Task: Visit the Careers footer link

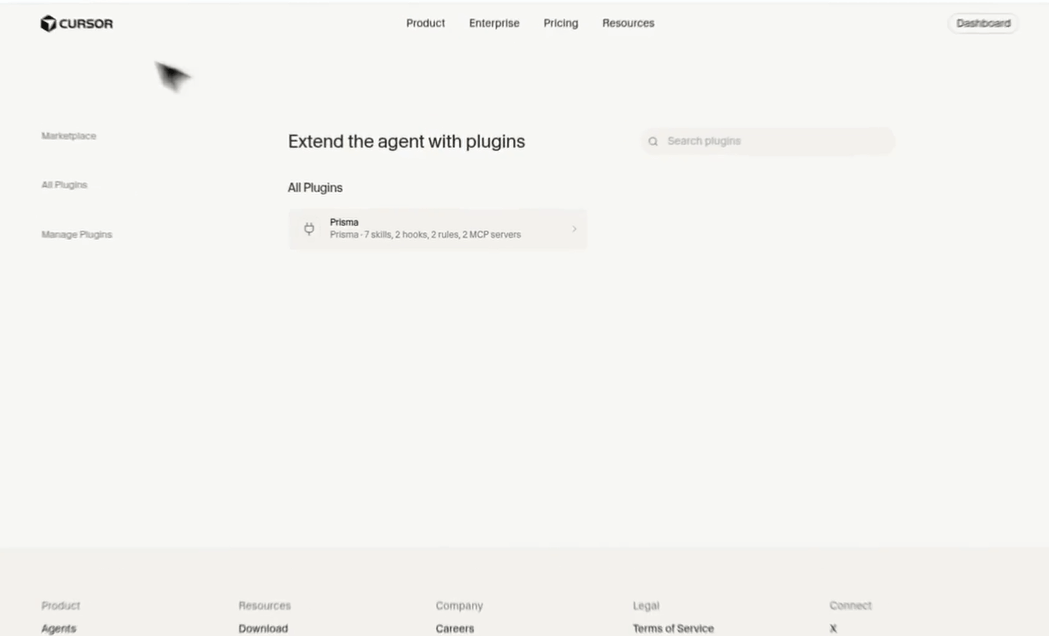Action: [x=455, y=629]
